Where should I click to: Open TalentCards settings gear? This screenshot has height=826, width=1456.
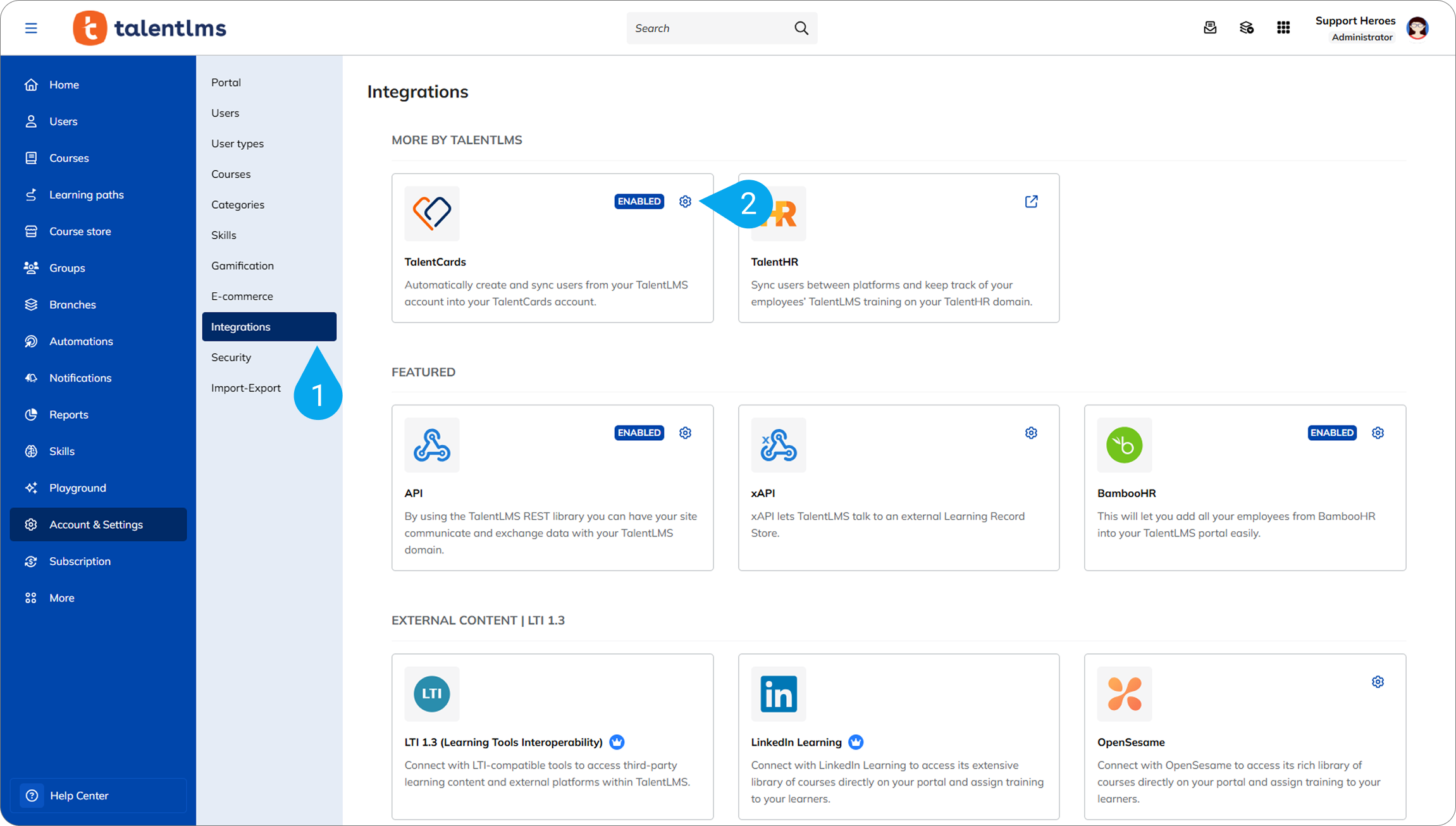pos(685,201)
